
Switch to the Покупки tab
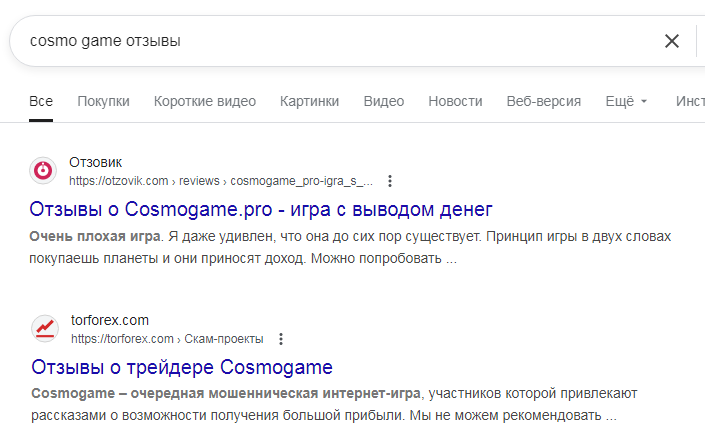tap(103, 101)
